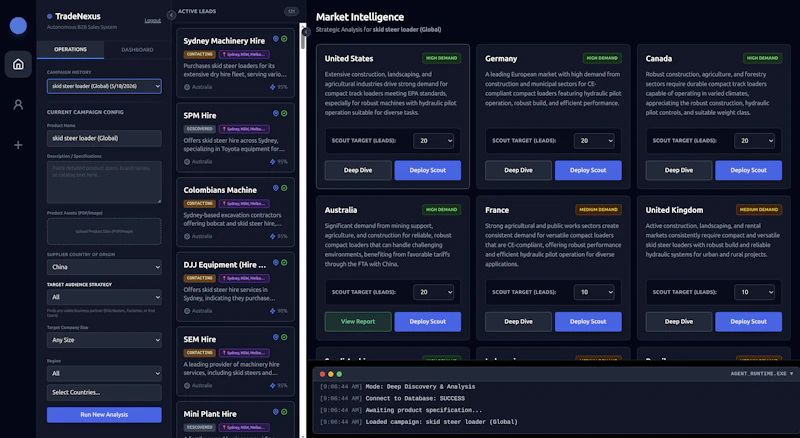Open AGENT_RUNTIME.EXE terminal menu arrow
This screenshot has width=800, height=438.
(x=791, y=374)
